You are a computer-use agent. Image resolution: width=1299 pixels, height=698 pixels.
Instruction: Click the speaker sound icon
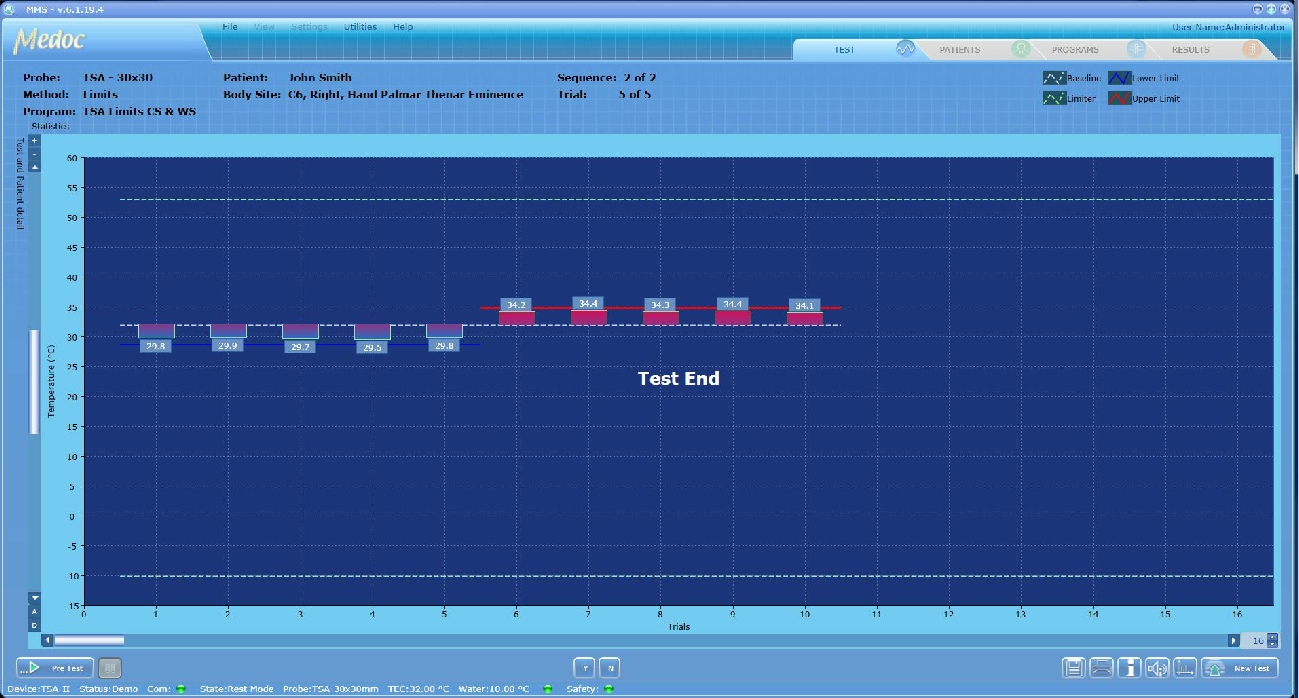point(1158,668)
